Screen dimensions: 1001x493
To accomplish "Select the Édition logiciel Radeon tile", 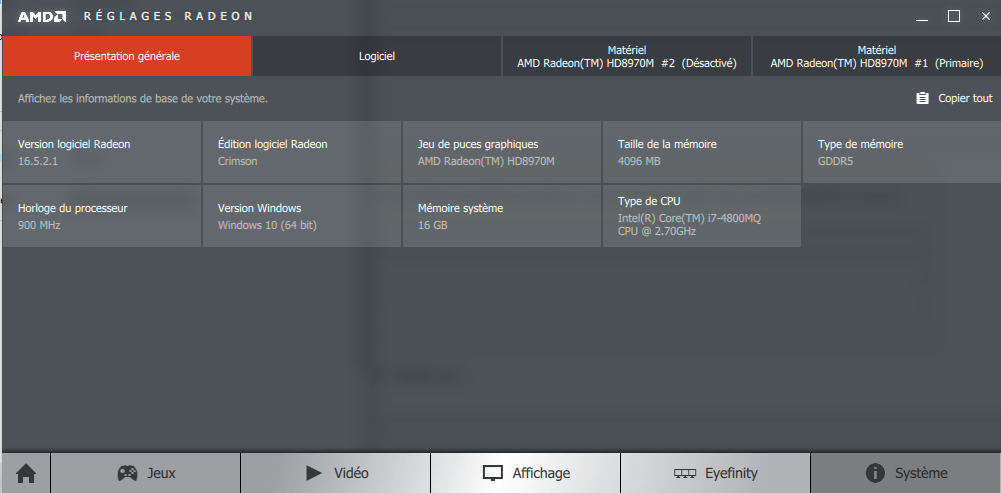I will click(302, 152).
